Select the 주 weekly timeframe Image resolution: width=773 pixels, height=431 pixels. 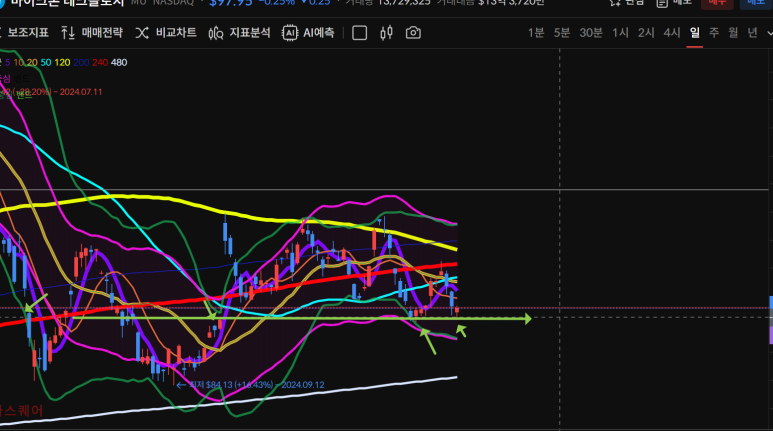click(714, 33)
